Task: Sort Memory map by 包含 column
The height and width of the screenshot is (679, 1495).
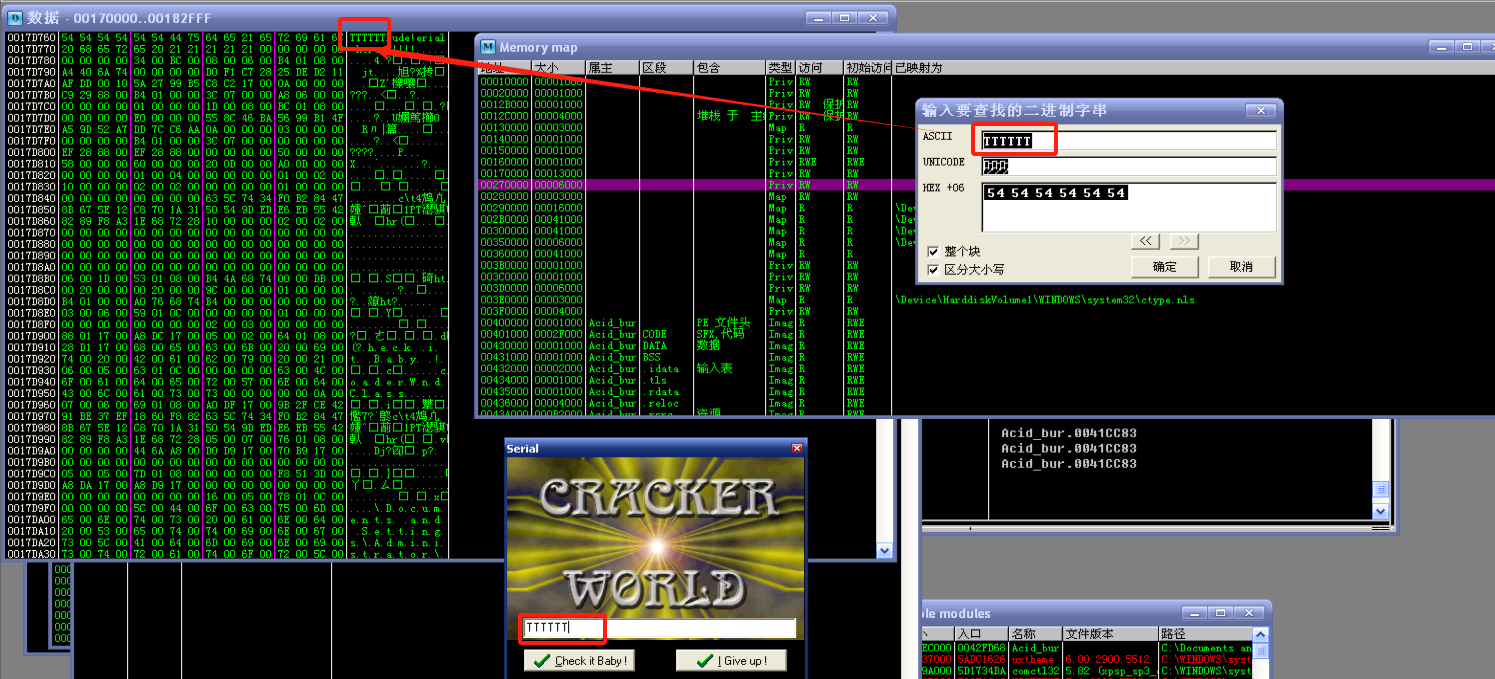Action: click(729, 67)
